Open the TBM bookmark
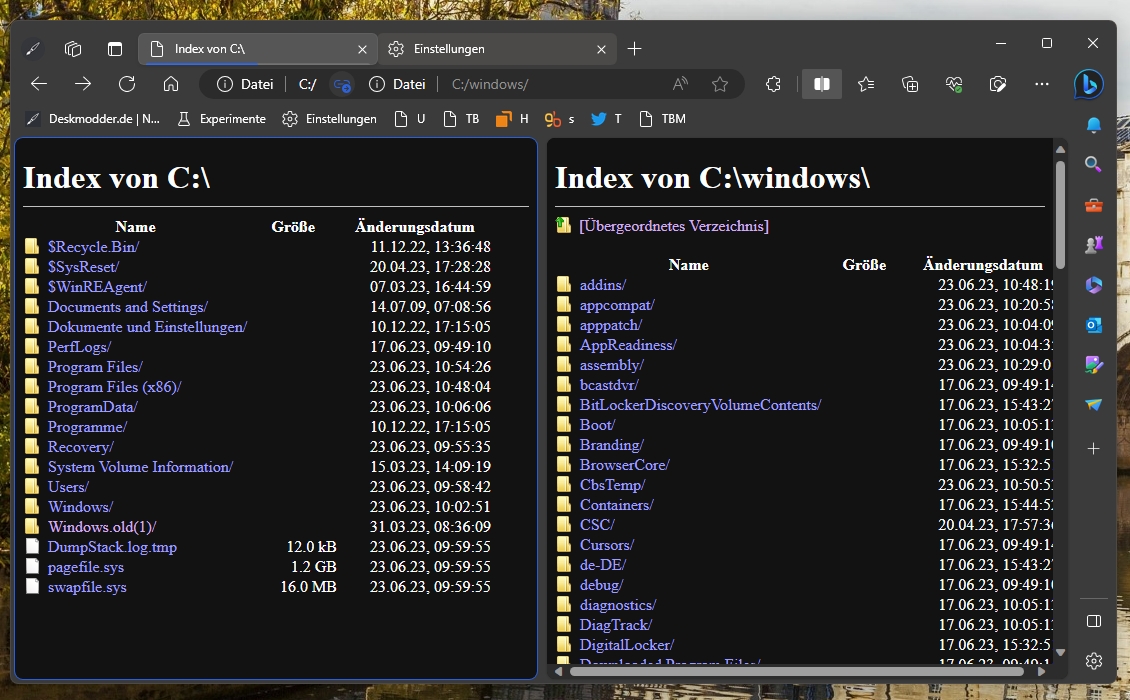The image size is (1130, 700). [x=663, y=119]
